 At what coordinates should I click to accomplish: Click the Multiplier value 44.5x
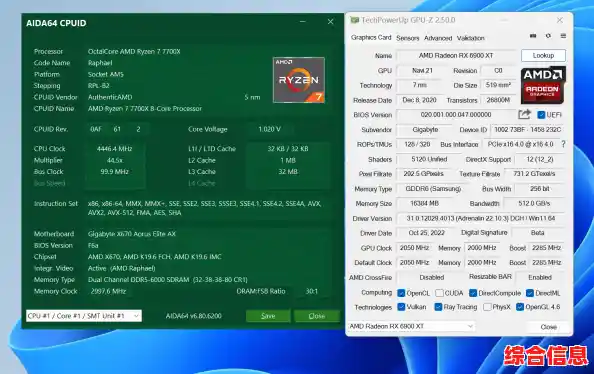(x=114, y=160)
